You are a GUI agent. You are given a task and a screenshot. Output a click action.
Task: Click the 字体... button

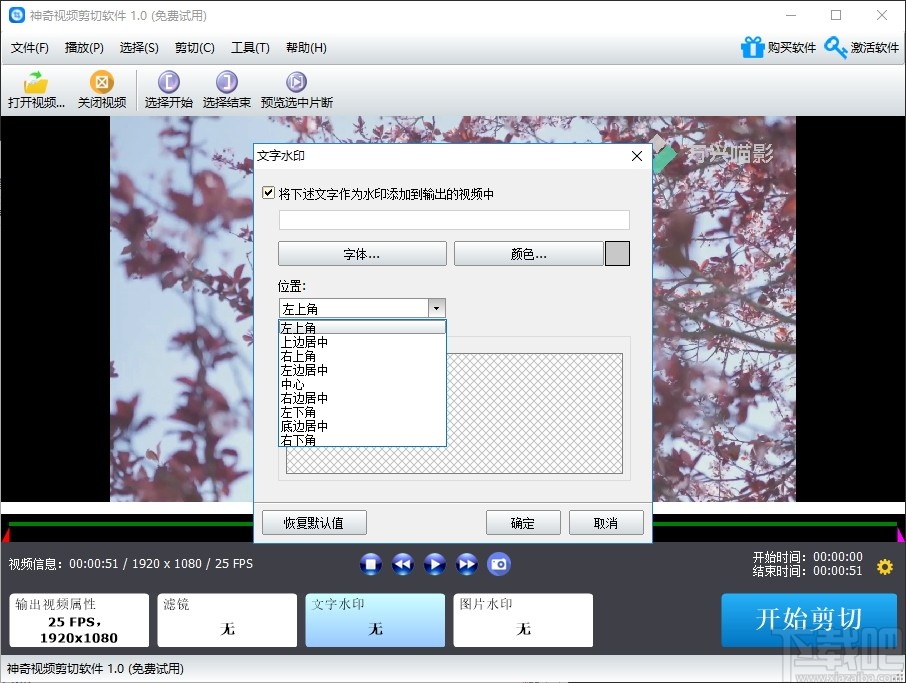362,254
